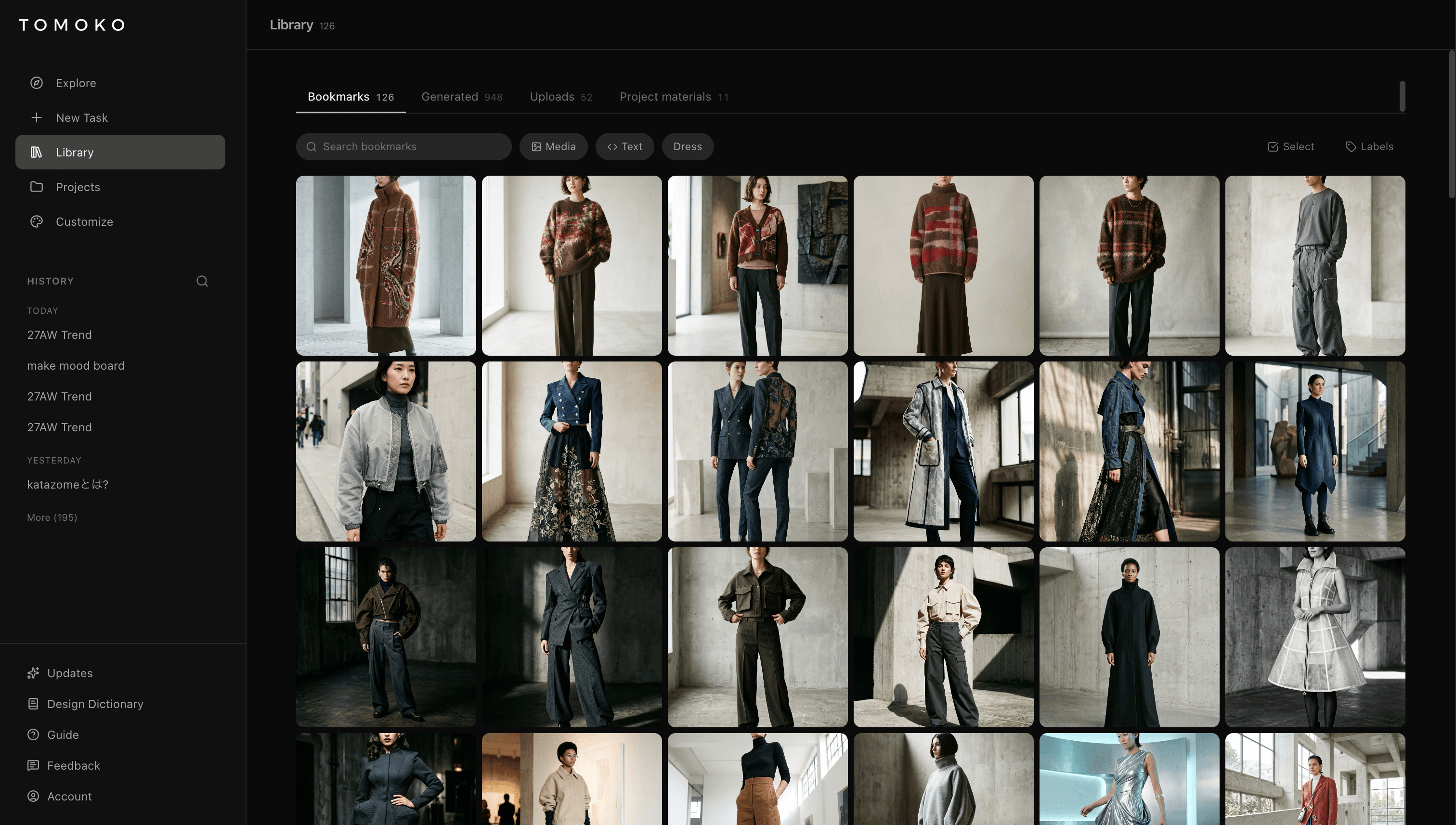
Task: Open the two models in navy suits image
Action: point(757,451)
